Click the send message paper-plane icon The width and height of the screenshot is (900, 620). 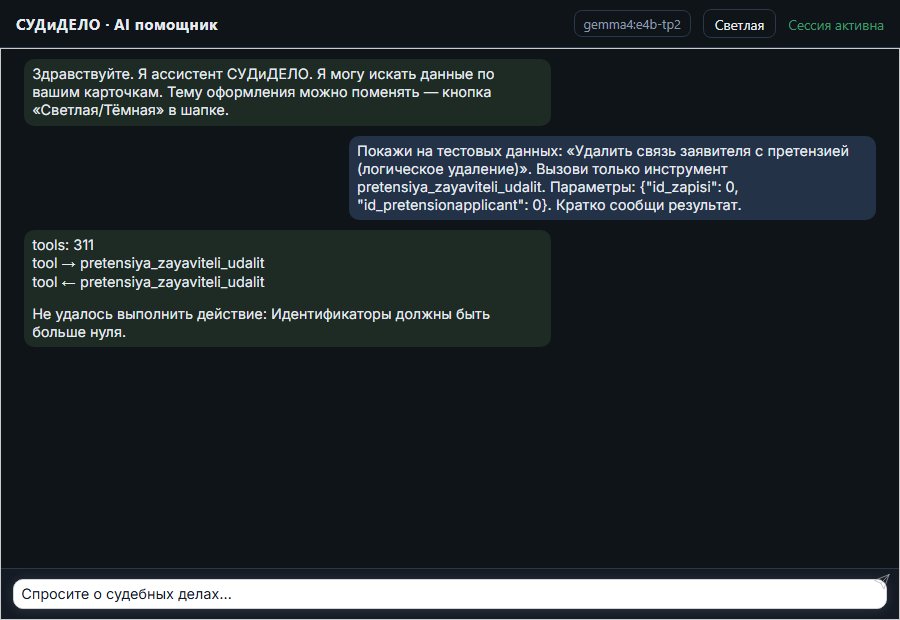coord(882,581)
